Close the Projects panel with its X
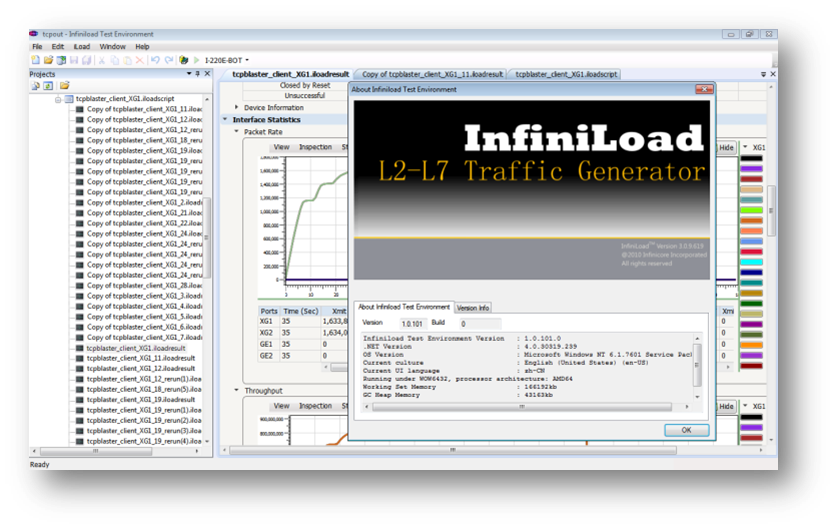 (207, 74)
